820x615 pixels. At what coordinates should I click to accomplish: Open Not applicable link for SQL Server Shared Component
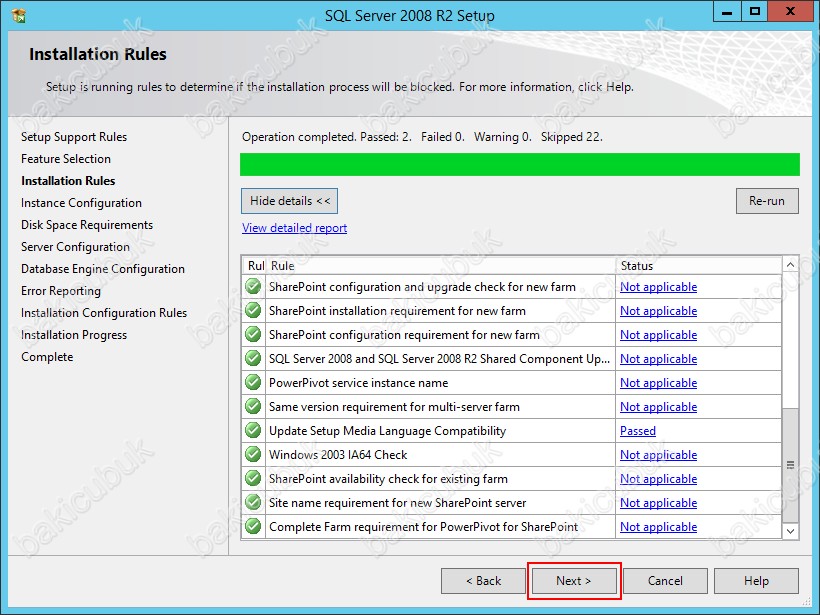click(x=658, y=359)
